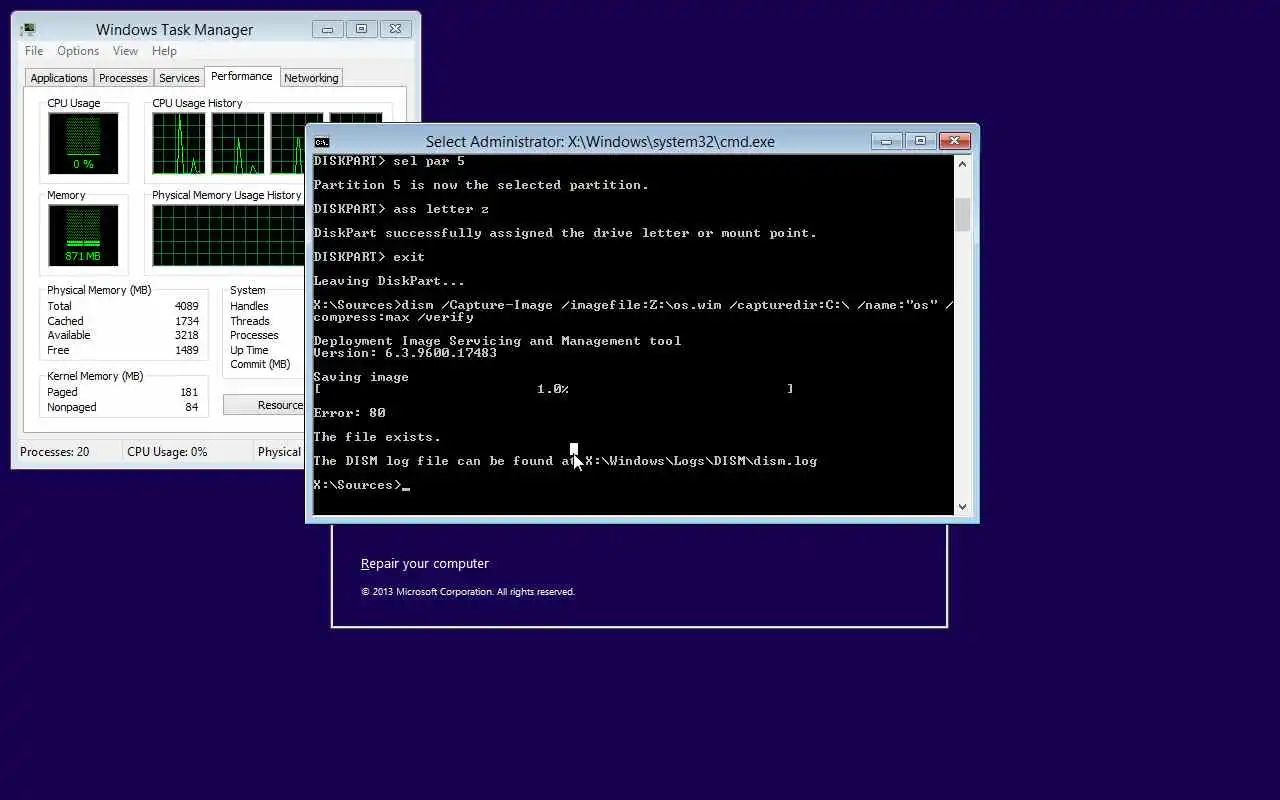This screenshot has width=1280, height=800.
Task: Minimize the Windows Task Manager window
Action: [327, 29]
